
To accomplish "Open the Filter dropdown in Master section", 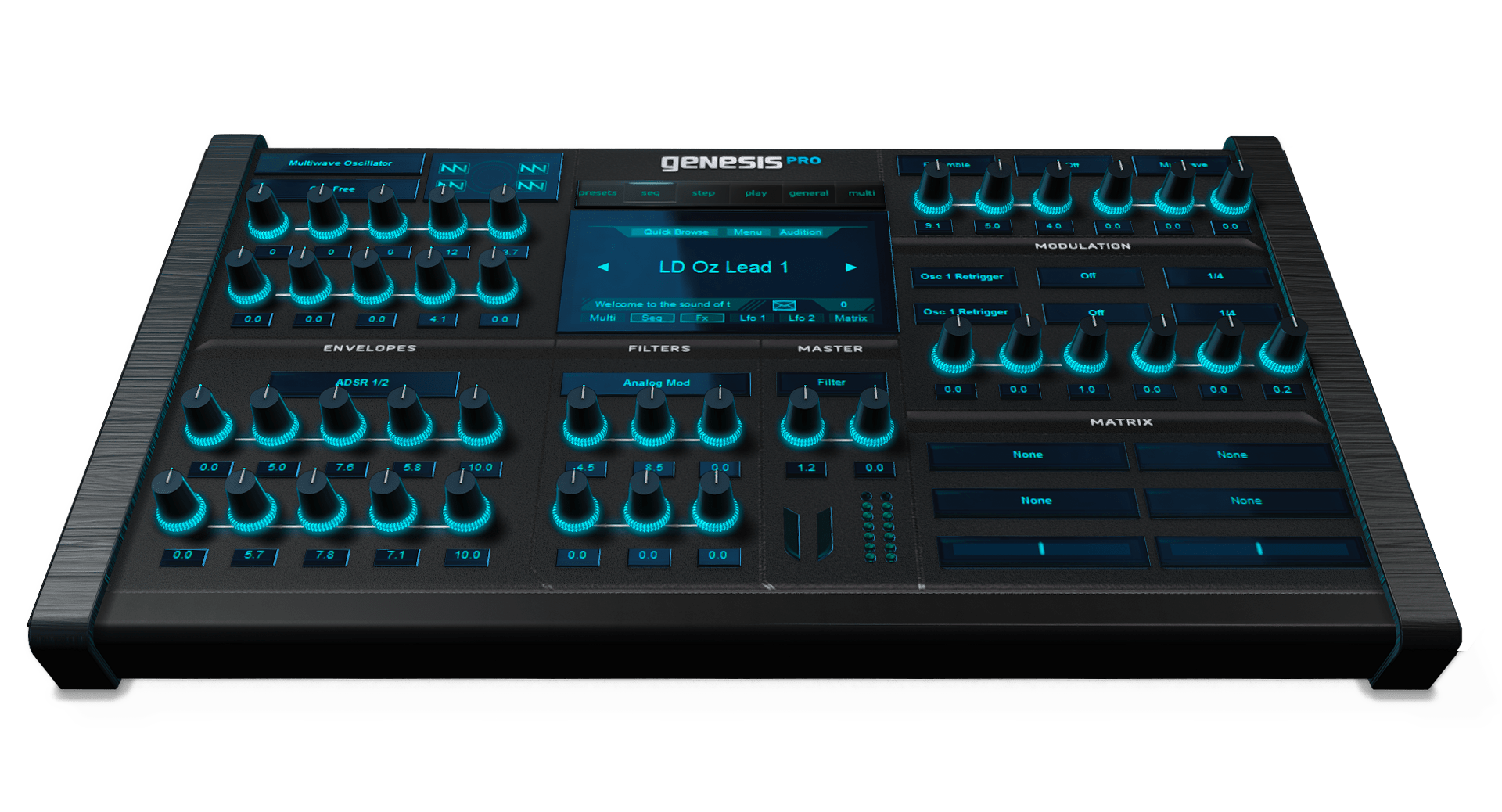I will click(x=831, y=383).
